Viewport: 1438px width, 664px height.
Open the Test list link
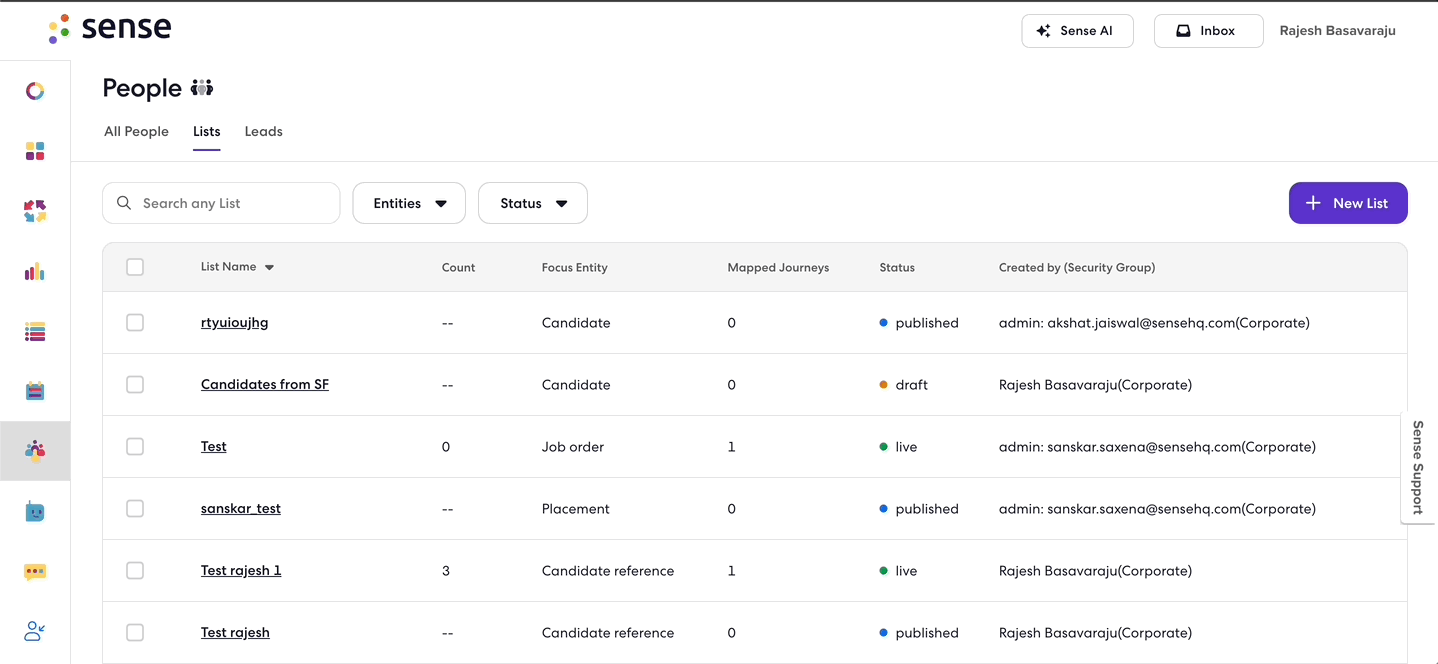point(214,447)
